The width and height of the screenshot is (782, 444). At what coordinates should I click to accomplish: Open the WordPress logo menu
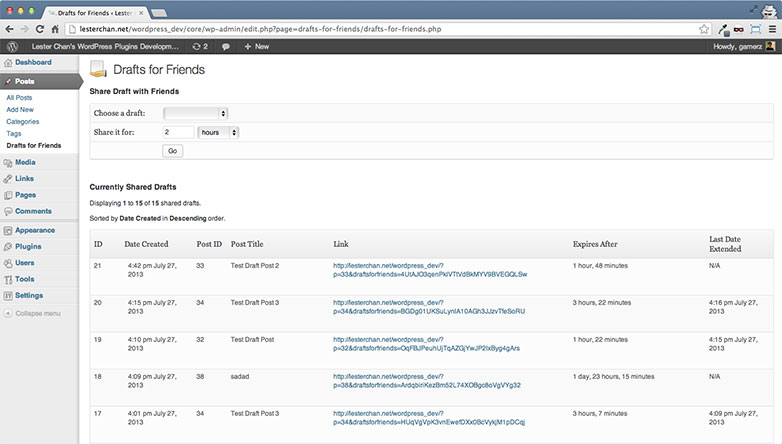(x=12, y=46)
